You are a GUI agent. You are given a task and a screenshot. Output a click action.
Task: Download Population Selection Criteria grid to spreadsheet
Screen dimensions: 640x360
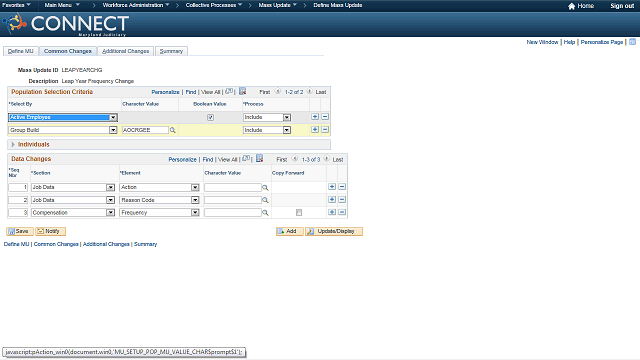tap(242, 91)
